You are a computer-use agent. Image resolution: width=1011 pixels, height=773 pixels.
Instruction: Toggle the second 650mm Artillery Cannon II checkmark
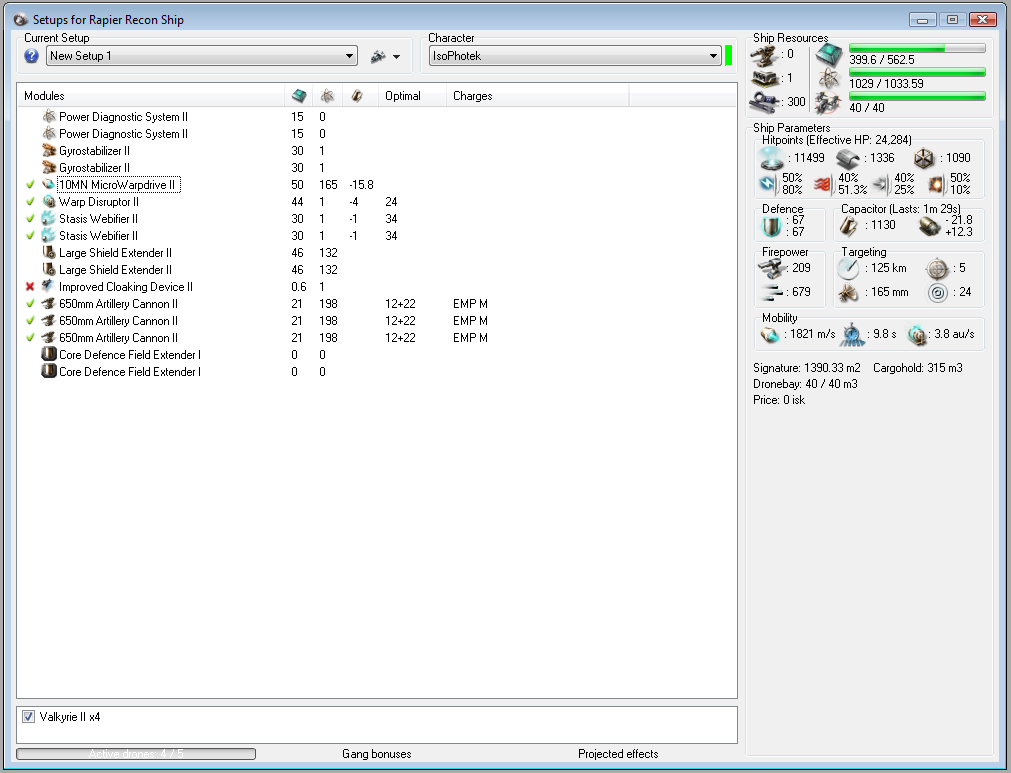(x=30, y=321)
